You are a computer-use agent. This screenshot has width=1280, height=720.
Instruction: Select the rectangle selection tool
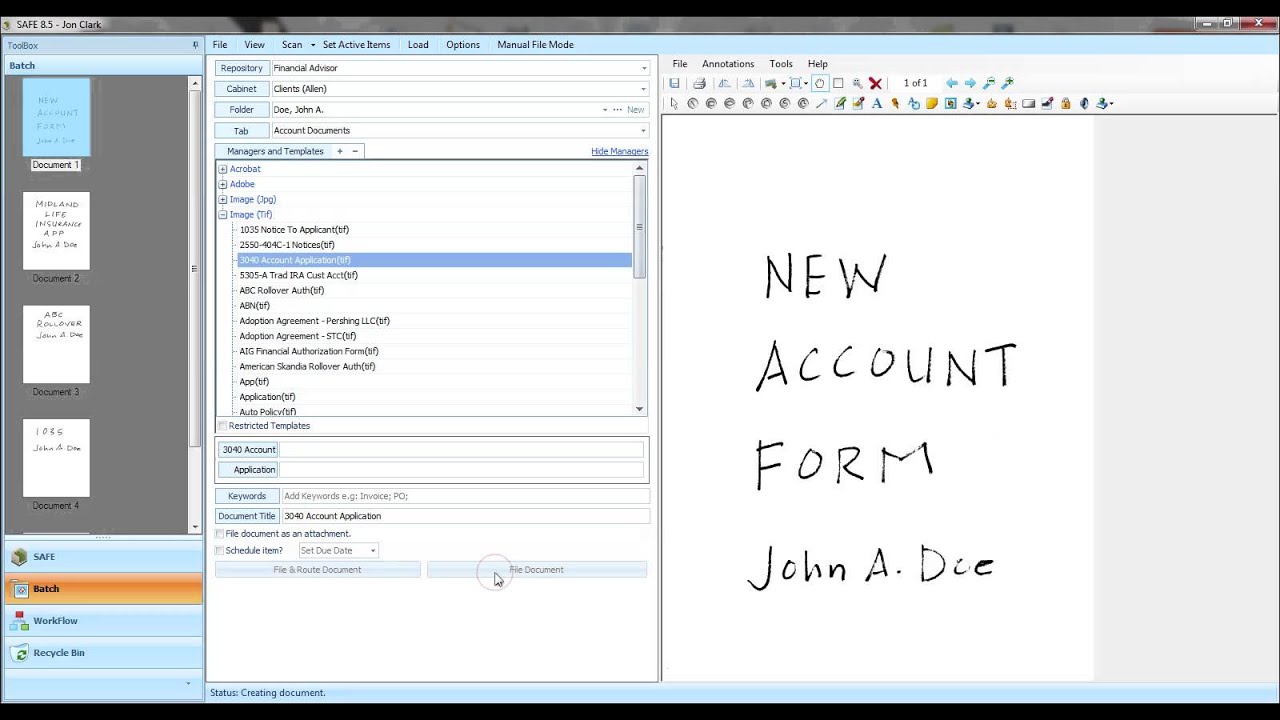[838, 83]
